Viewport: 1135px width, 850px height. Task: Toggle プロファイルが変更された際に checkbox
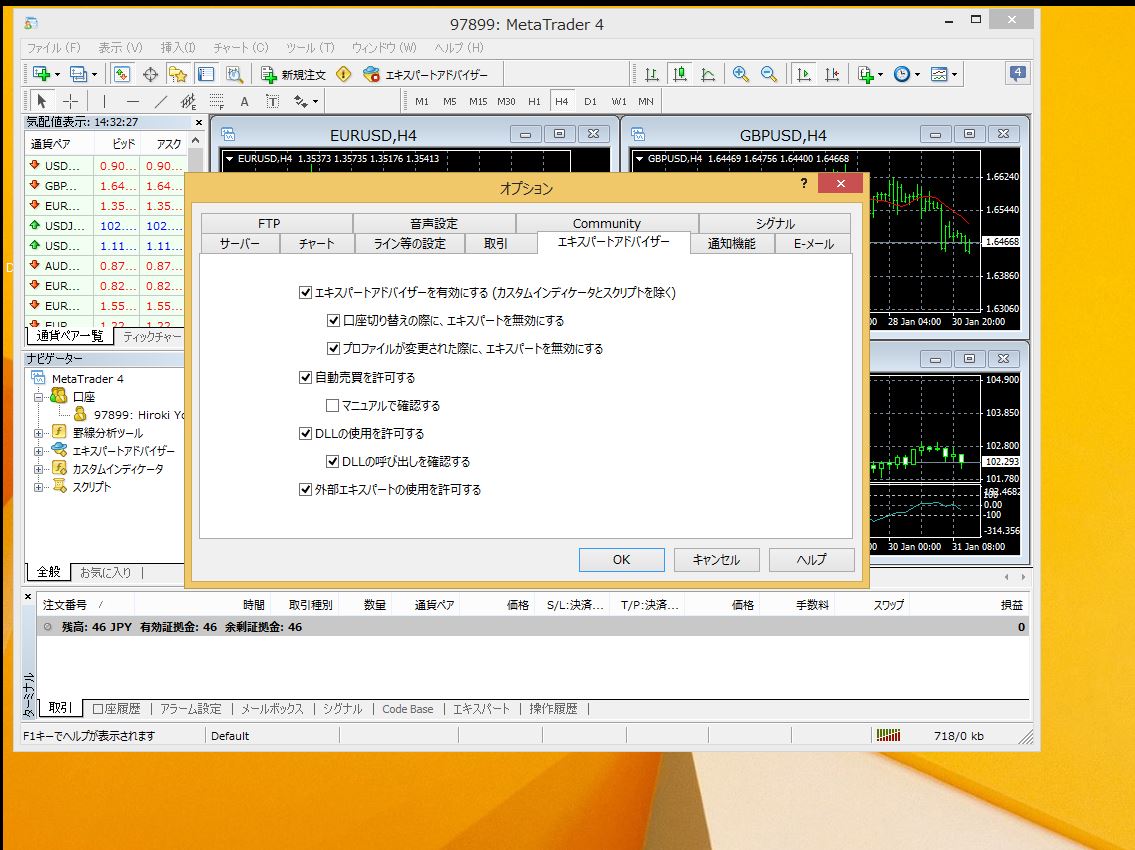click(333, 349)
